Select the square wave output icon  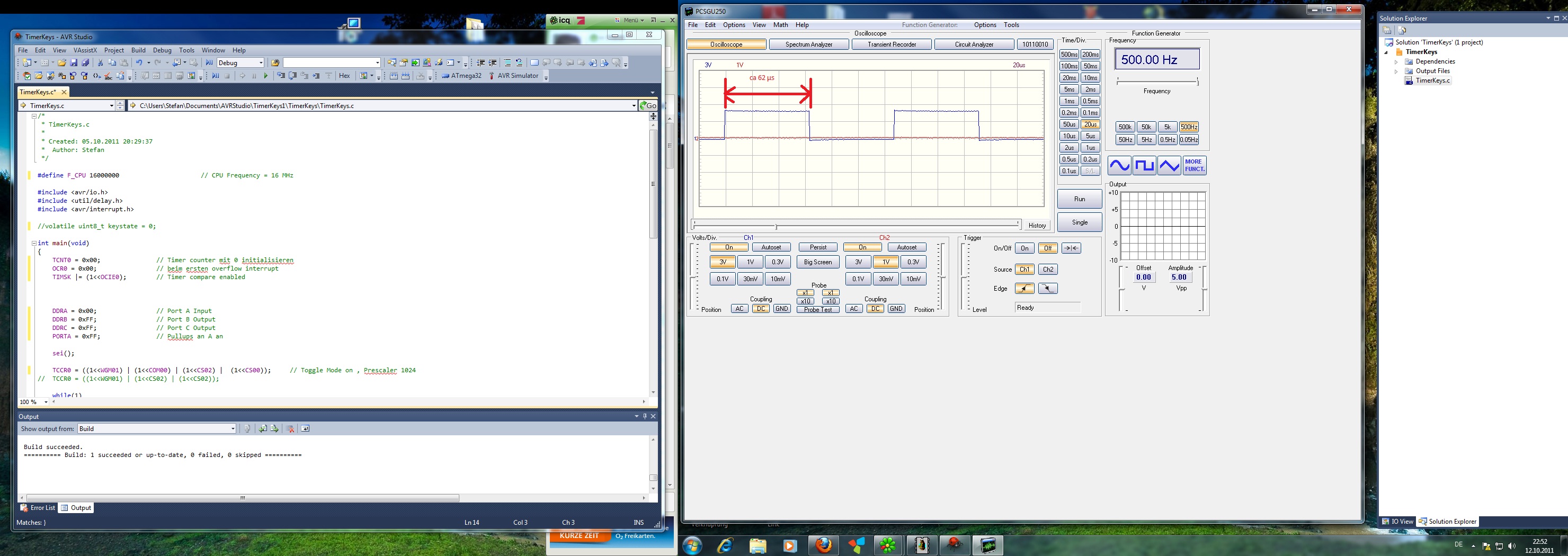coord(1144,165)
